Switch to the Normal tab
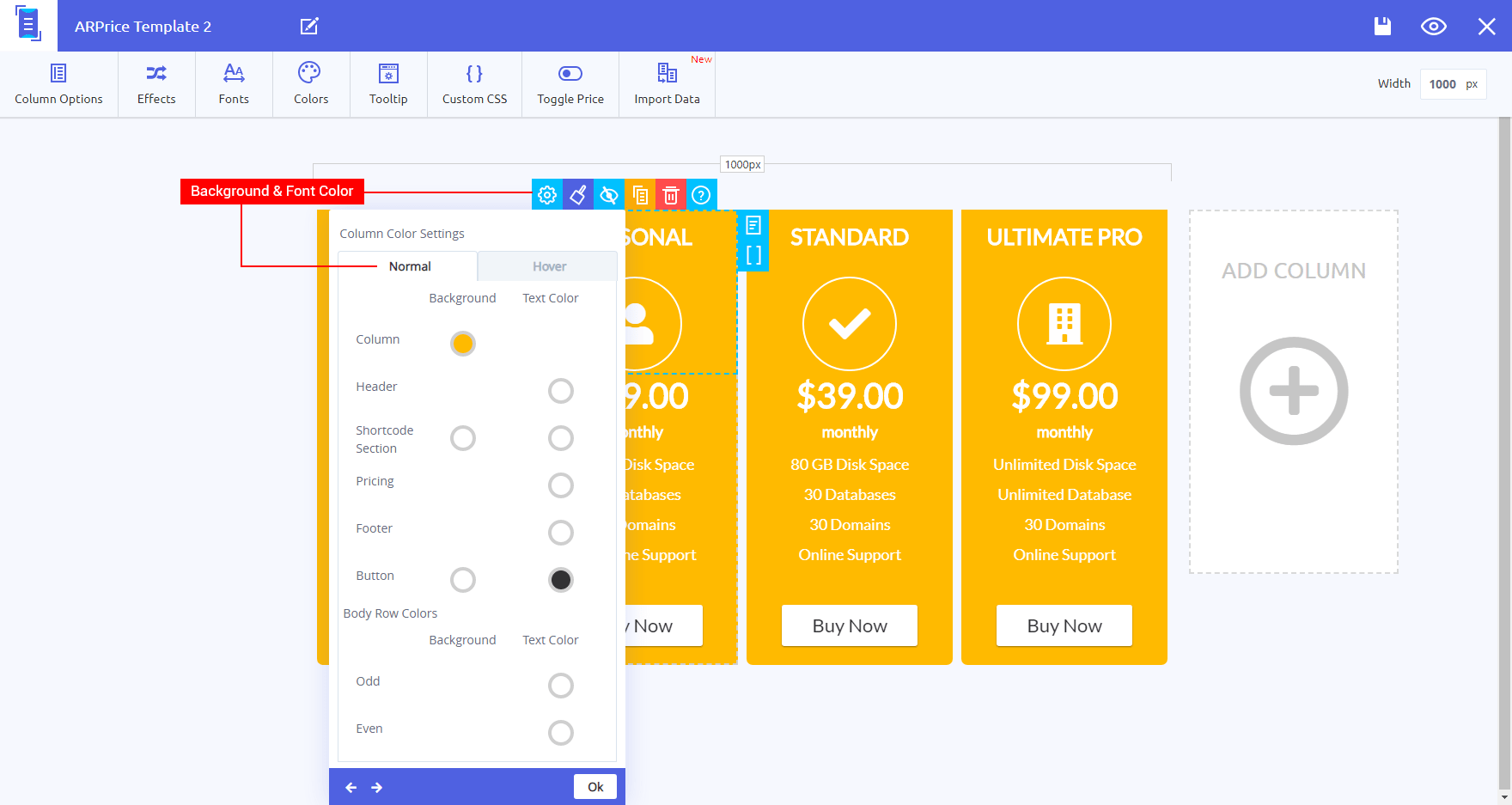Image resolution: width=1512 pixels, height=805 pixels. (x=408, y=266)
